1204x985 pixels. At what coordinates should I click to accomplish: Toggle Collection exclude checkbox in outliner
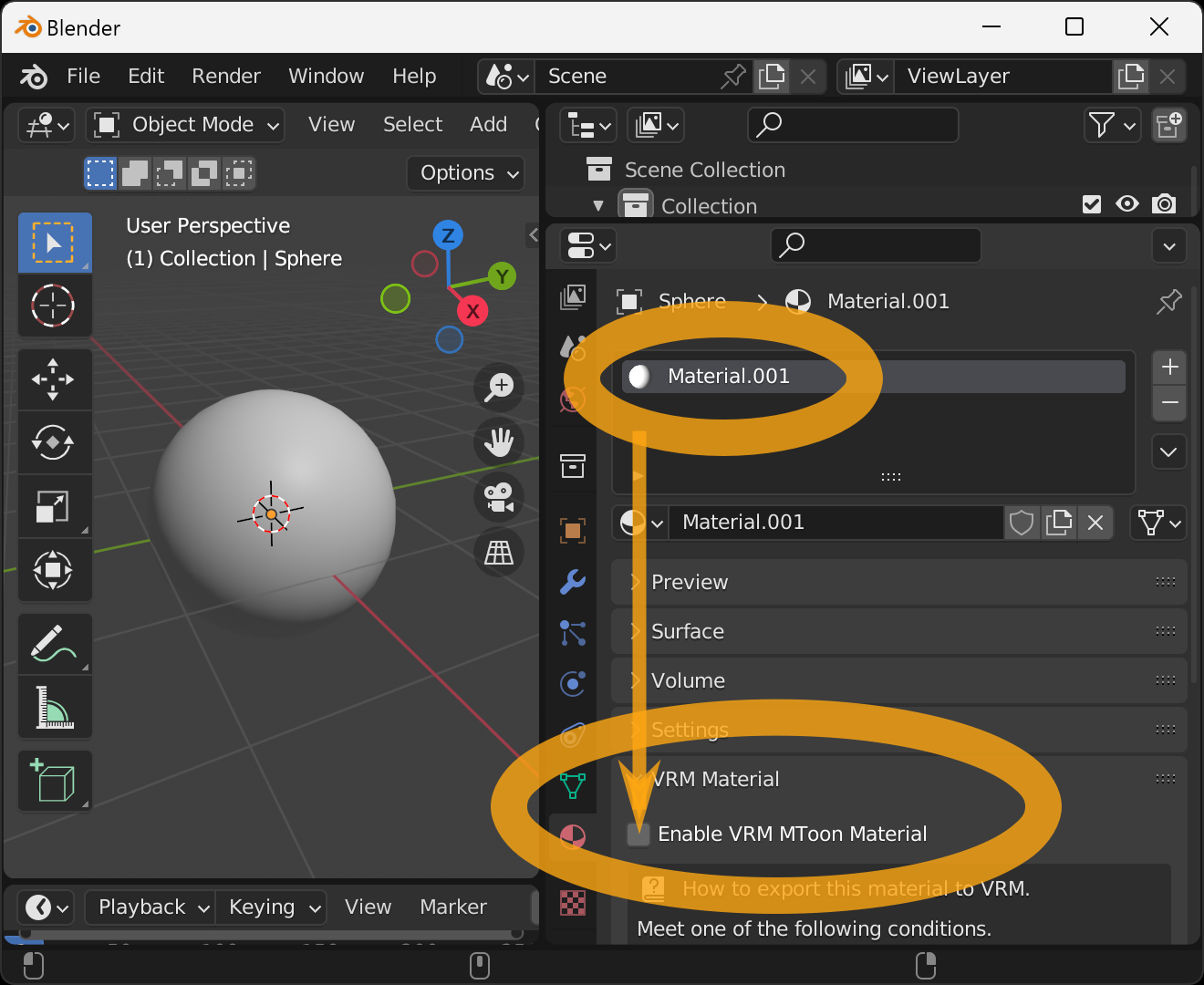click(1092, 204)
